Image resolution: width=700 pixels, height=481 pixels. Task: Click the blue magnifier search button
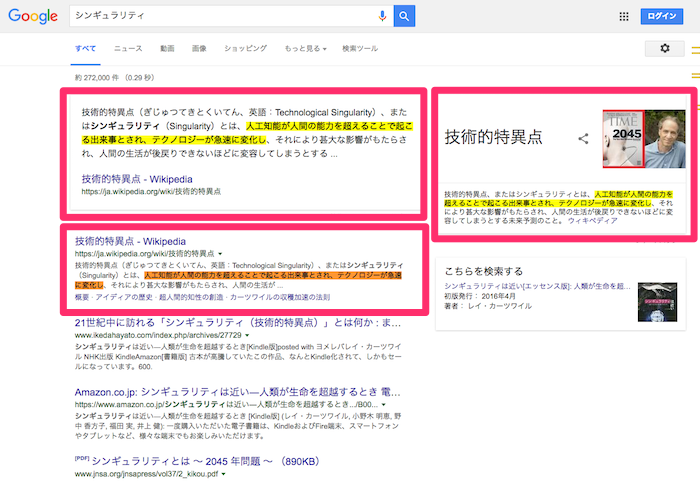click(x=404, y=16)
